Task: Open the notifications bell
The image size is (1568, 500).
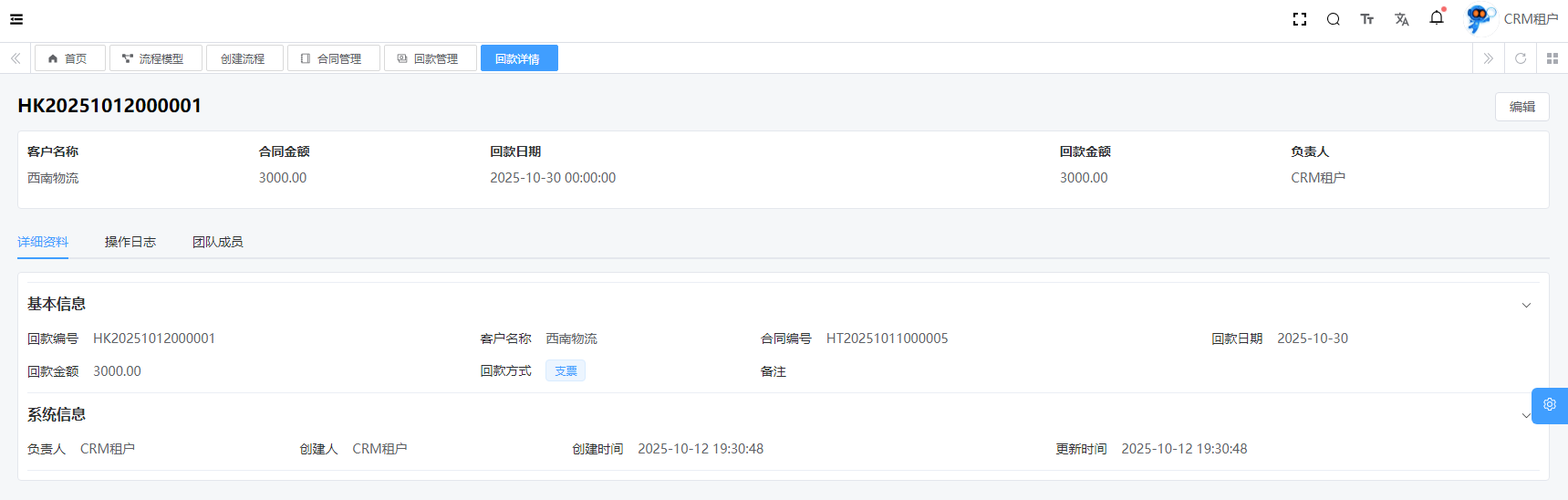Action: pos(1437,18)
